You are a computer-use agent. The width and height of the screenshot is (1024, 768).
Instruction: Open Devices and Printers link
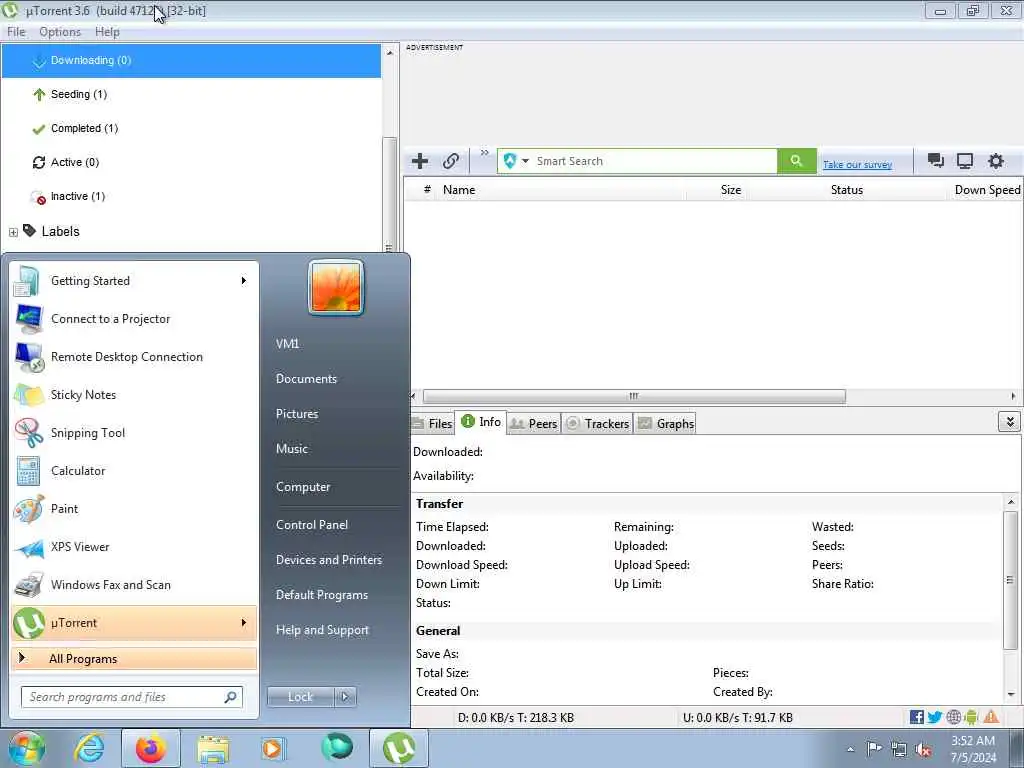pyautogui.click(x=328, y=560)
